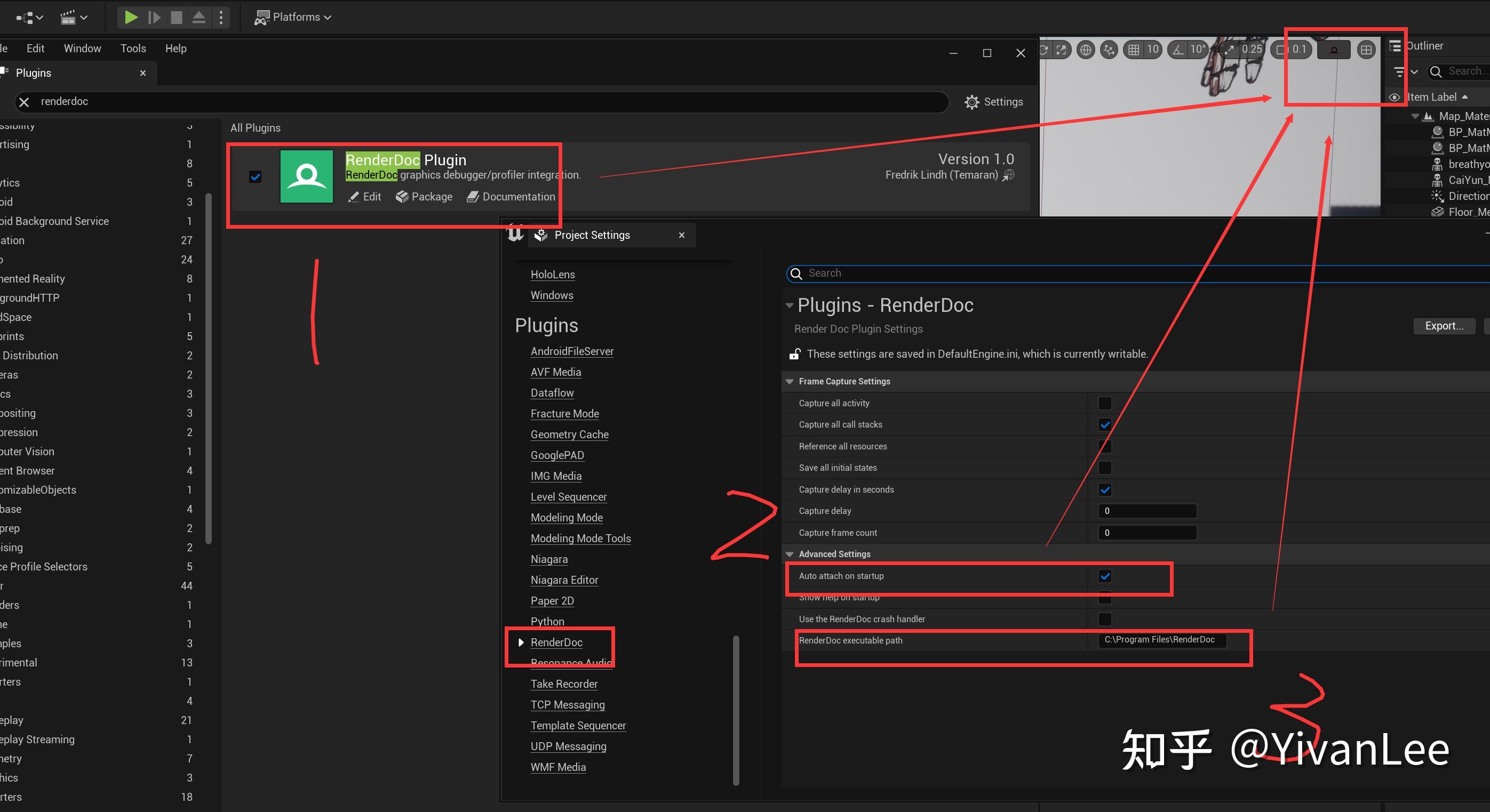Collapse the Frame Capture Settings section
Viewport: 1490px width, 812px height.
(x=790, y=381)
